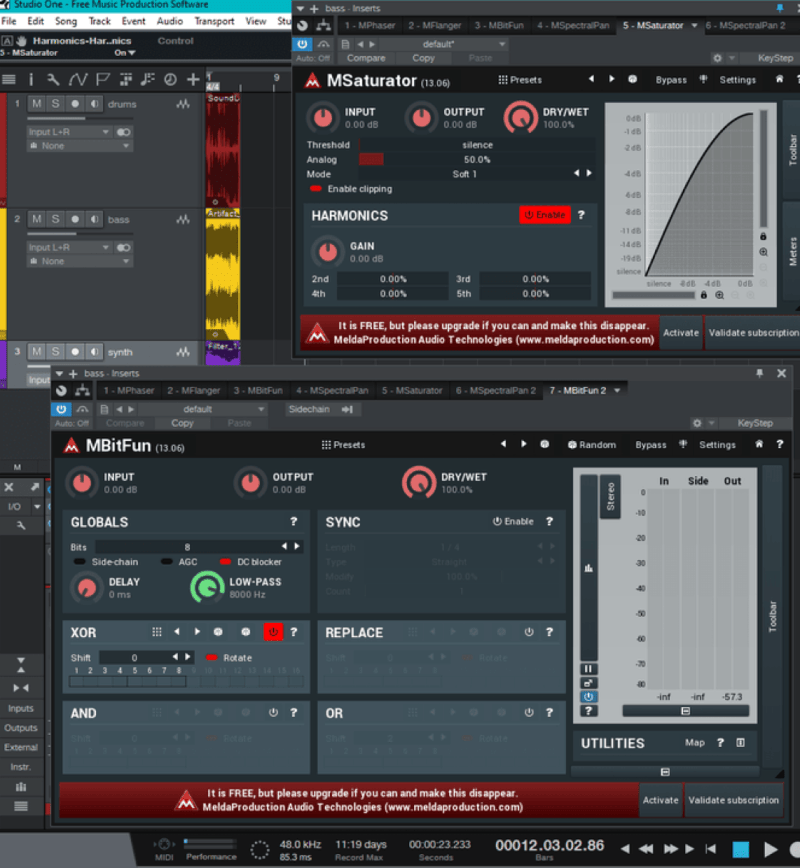Screen dimensions: 800x868
Task: Open Presets in MSaturator
Action: (520, 80)
